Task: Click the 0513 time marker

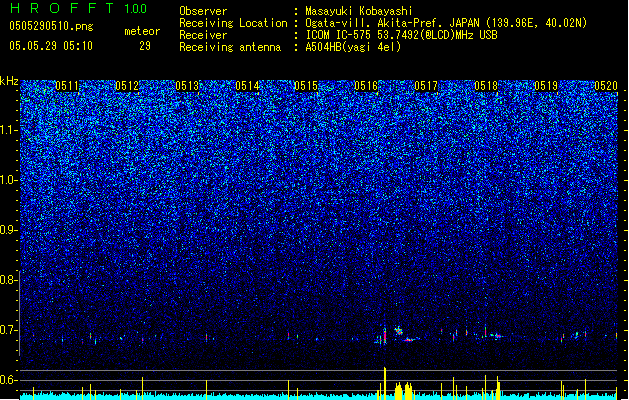Action: (x=187, y=86)
